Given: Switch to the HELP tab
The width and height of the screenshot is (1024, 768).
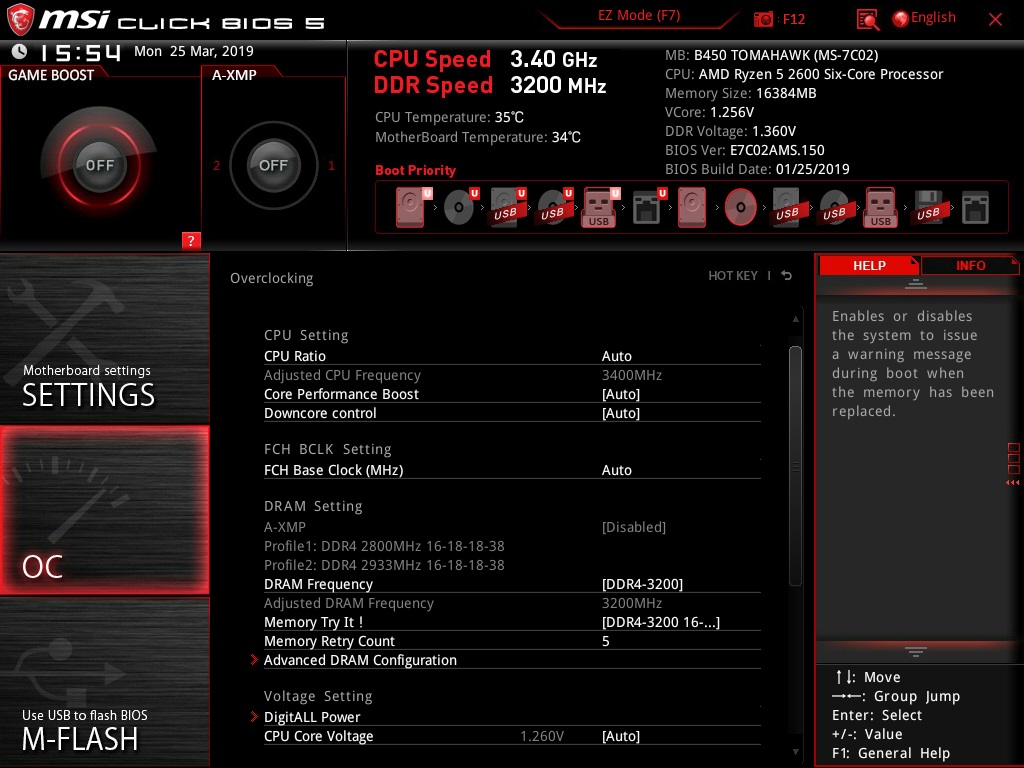Looking at the screenshot, I should [869, 265].
